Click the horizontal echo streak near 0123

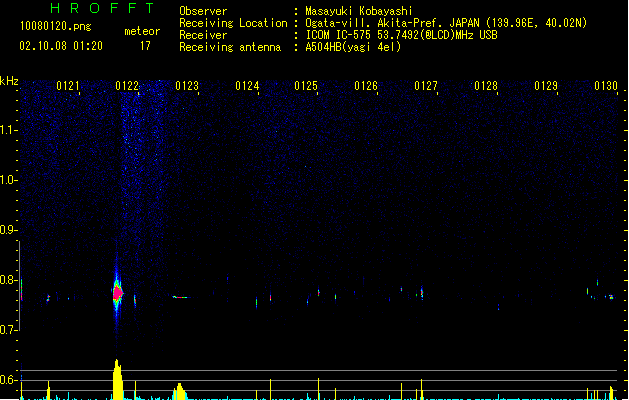[x=181, y=297]
